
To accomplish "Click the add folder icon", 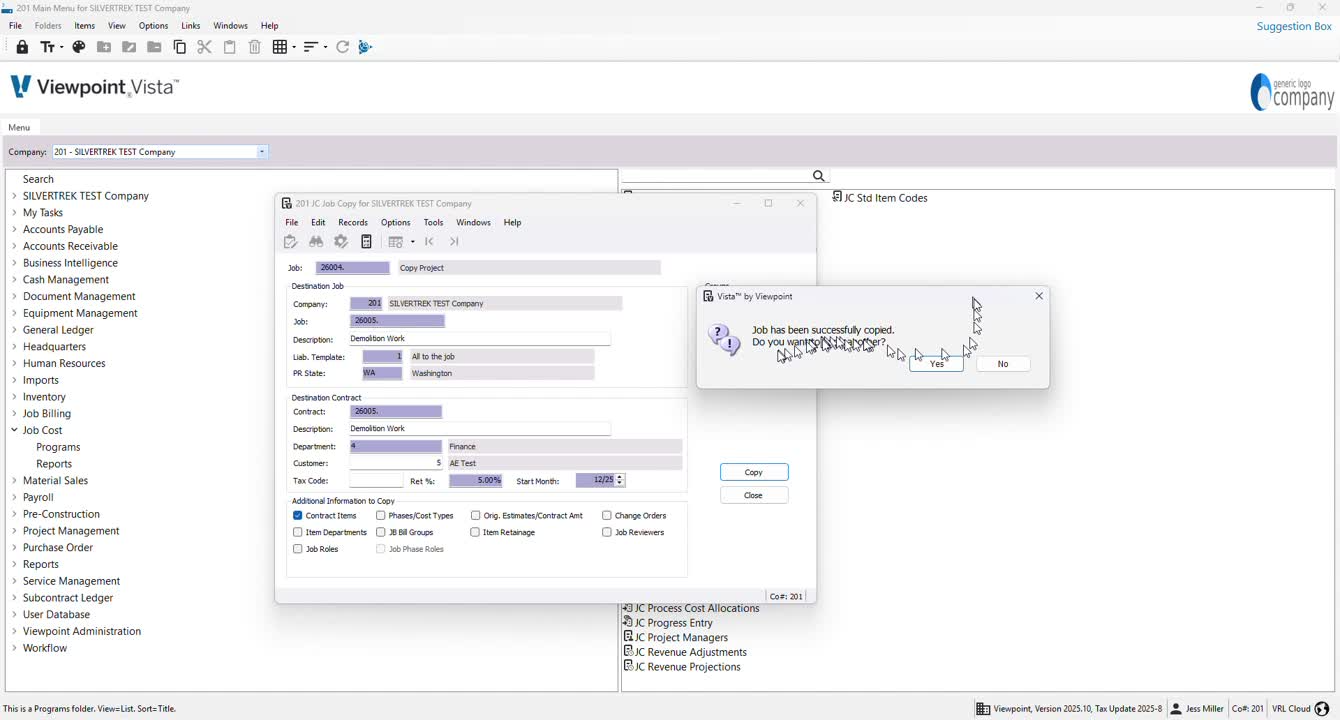I will (x=104, y=47).
